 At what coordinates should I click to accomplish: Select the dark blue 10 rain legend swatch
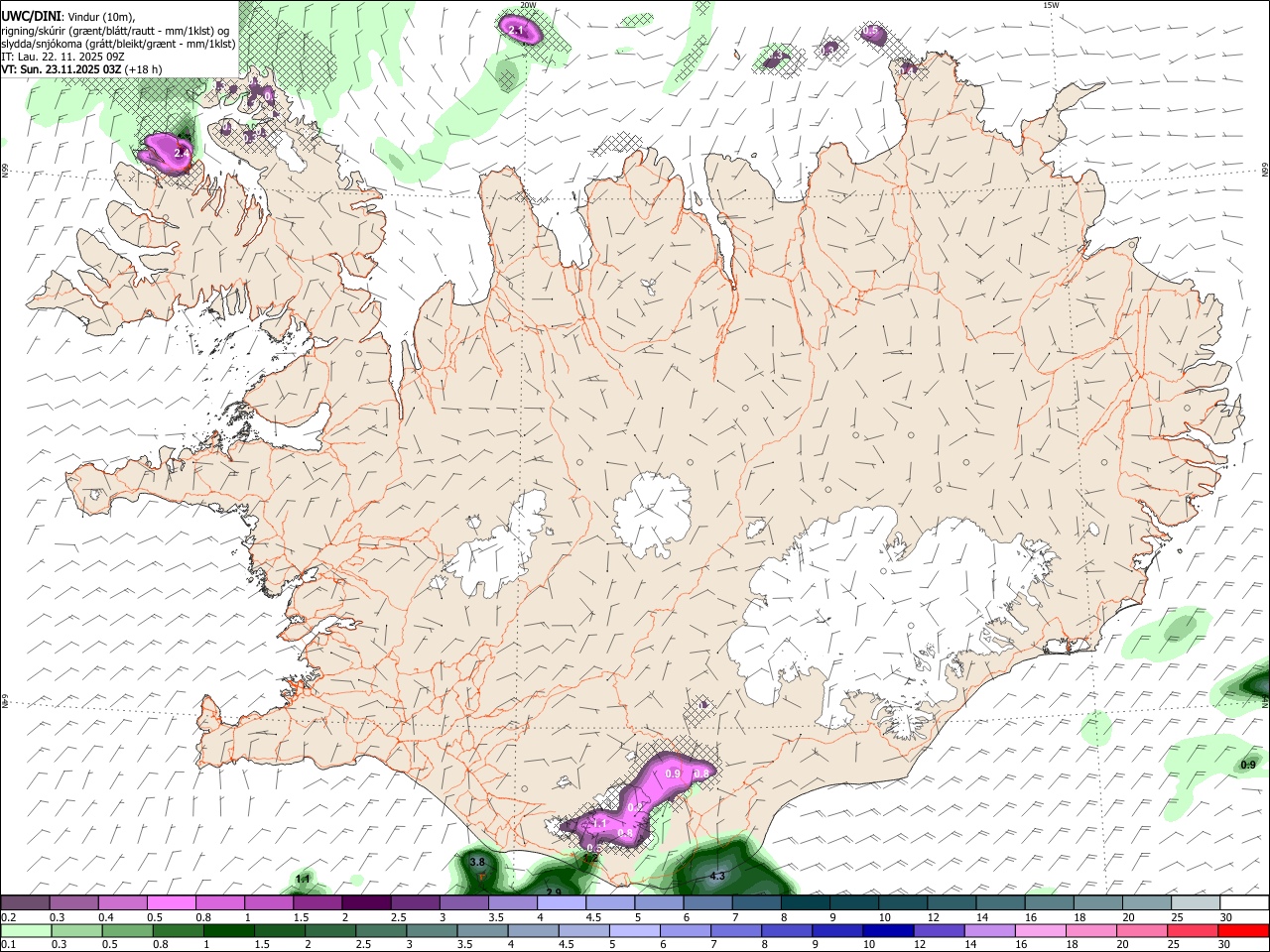coord(887,930)
